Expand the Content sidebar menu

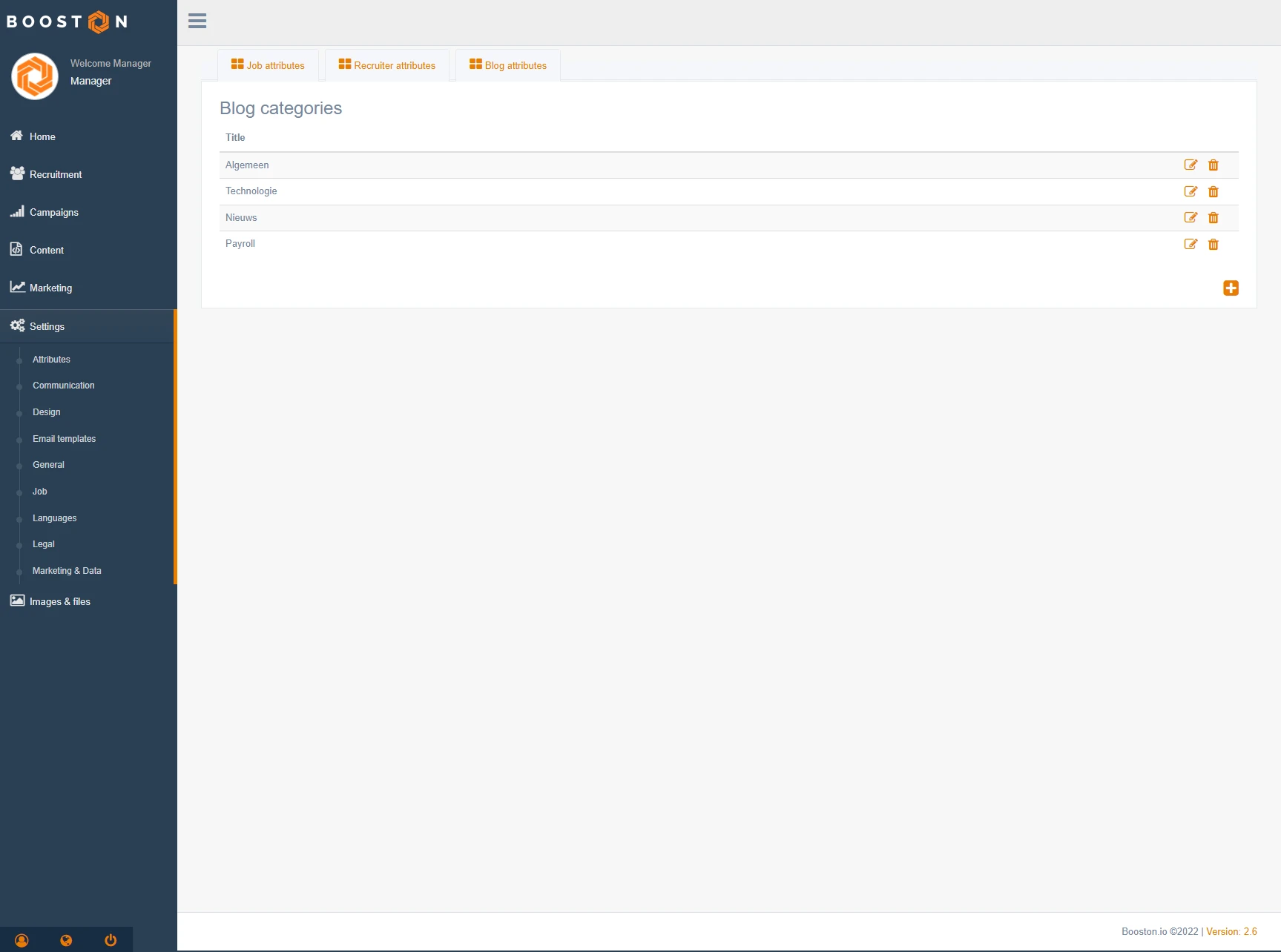[x=47, y=250]
